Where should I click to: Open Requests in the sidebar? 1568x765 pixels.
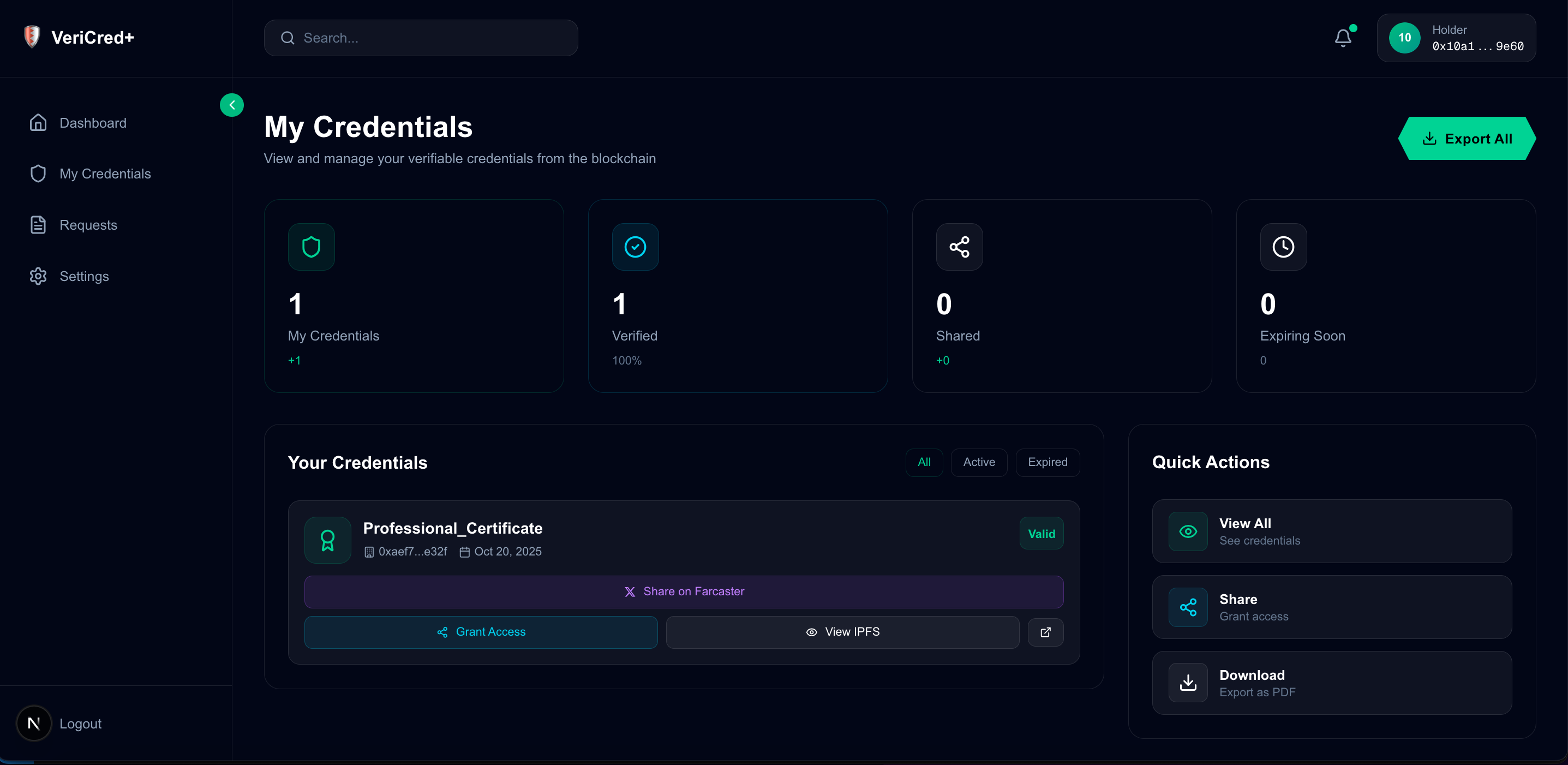(x=88, y=225)
